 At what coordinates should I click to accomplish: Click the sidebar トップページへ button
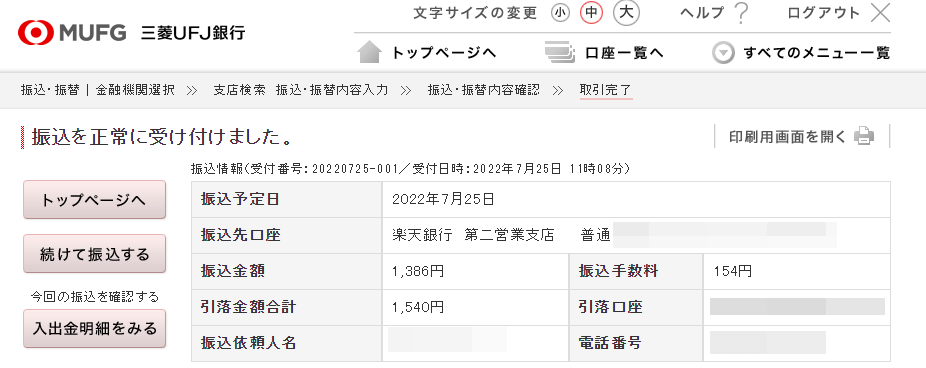pyautogui.click(x=94, y=200)
